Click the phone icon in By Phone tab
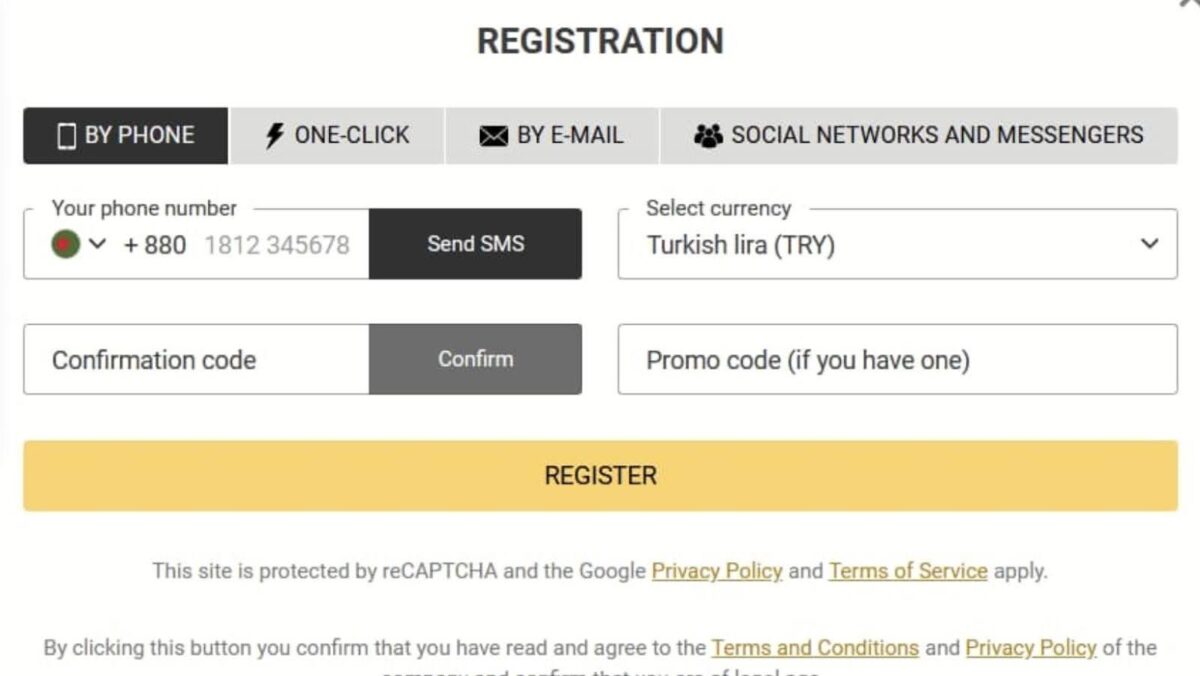This screenshot has width=1200, height=676. pos(67,136)
